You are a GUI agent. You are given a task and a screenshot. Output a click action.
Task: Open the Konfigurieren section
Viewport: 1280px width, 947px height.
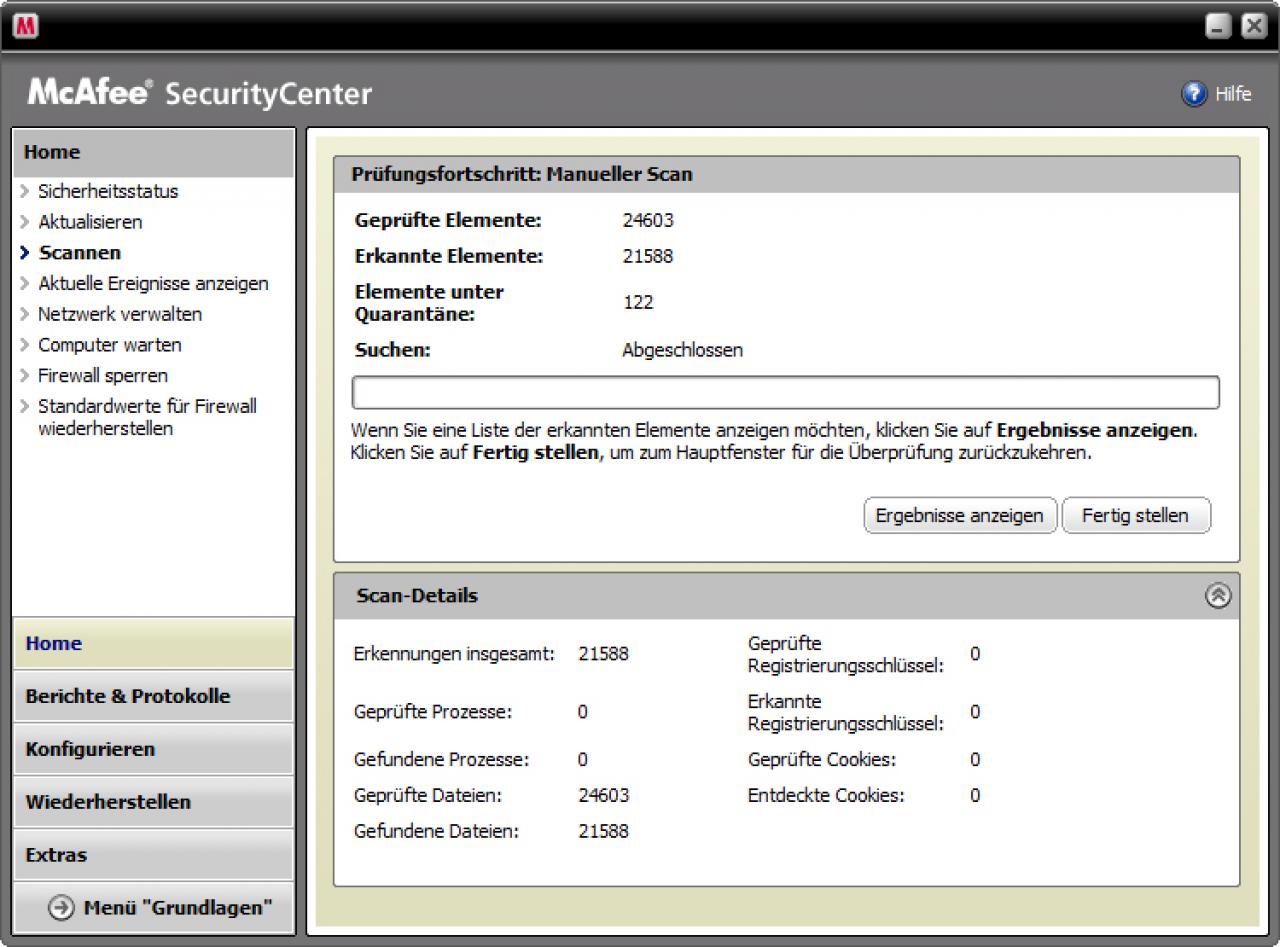pyautogui.click(x=154, y=749)
